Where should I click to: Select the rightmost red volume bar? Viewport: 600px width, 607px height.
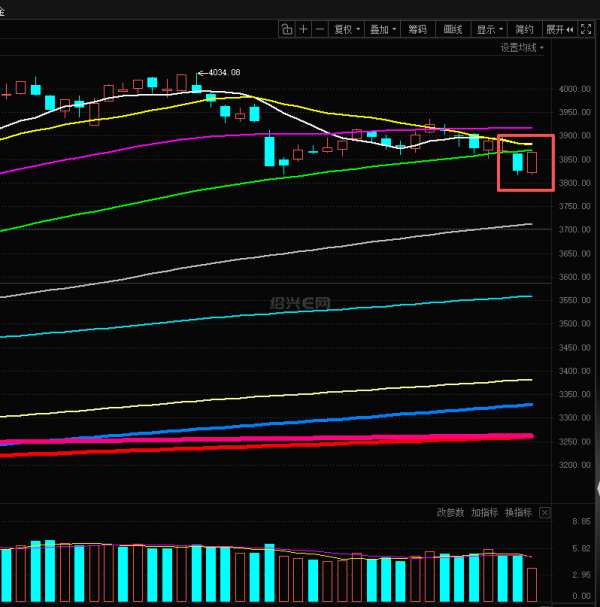(532, 583)
